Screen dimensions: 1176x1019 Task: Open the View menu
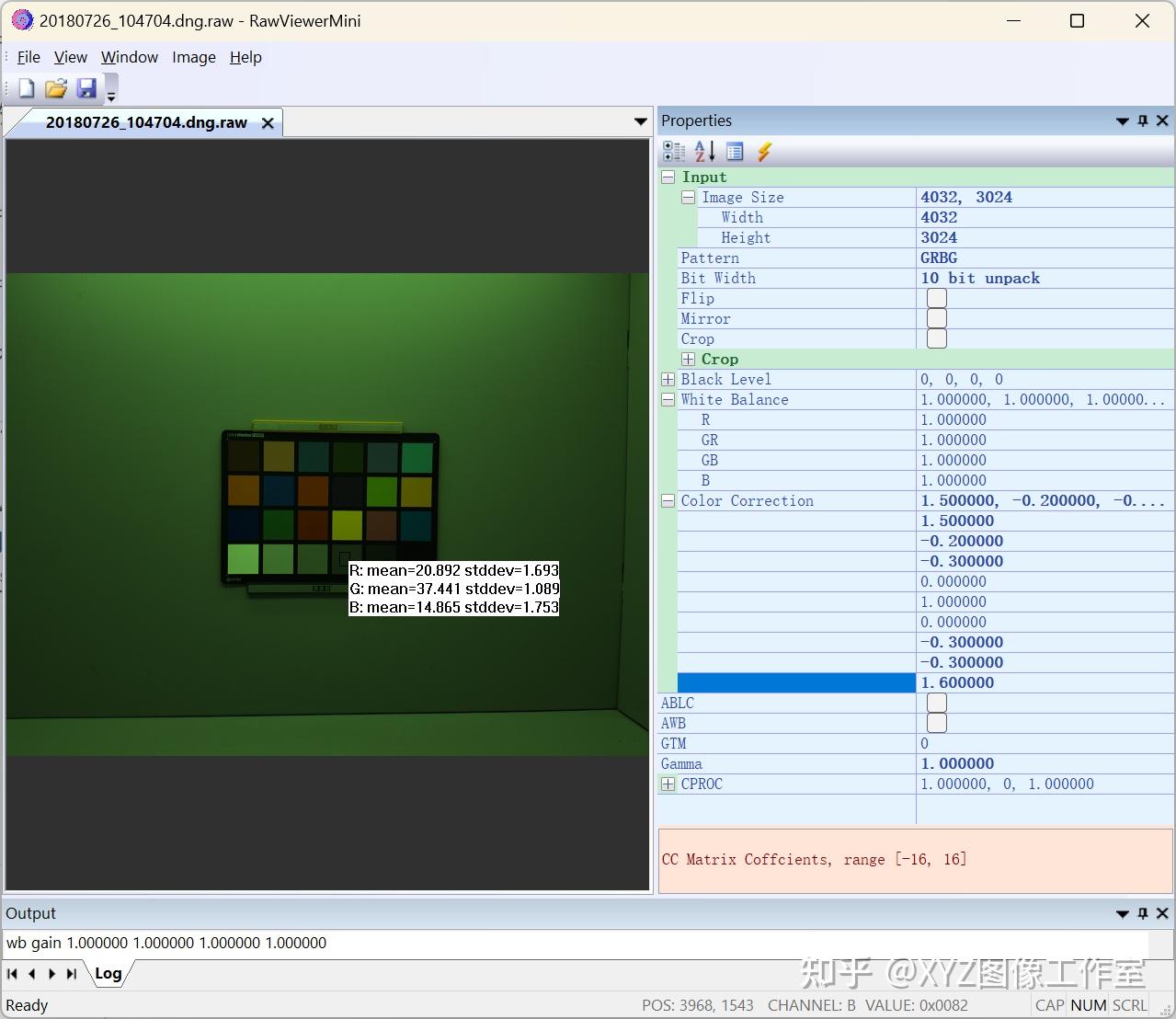[x=71, y=57]
